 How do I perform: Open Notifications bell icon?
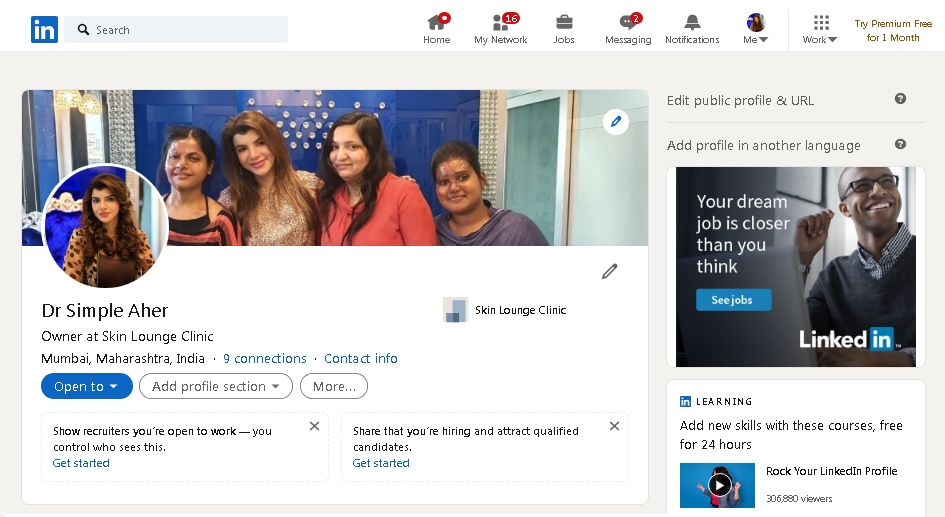pyautogui.click(x=692, y=22)
